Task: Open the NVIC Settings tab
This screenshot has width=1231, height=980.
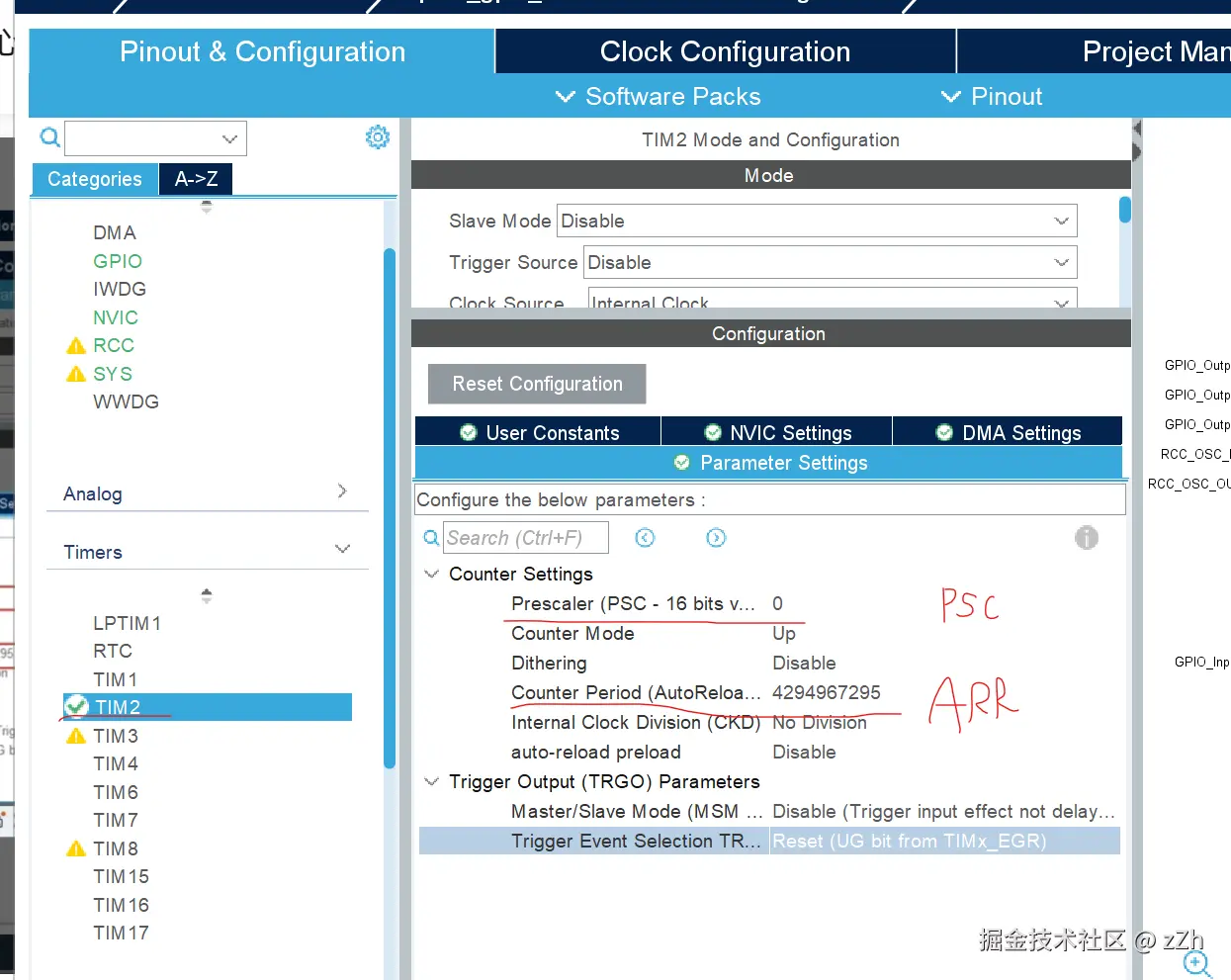Action: click(777, 433)
